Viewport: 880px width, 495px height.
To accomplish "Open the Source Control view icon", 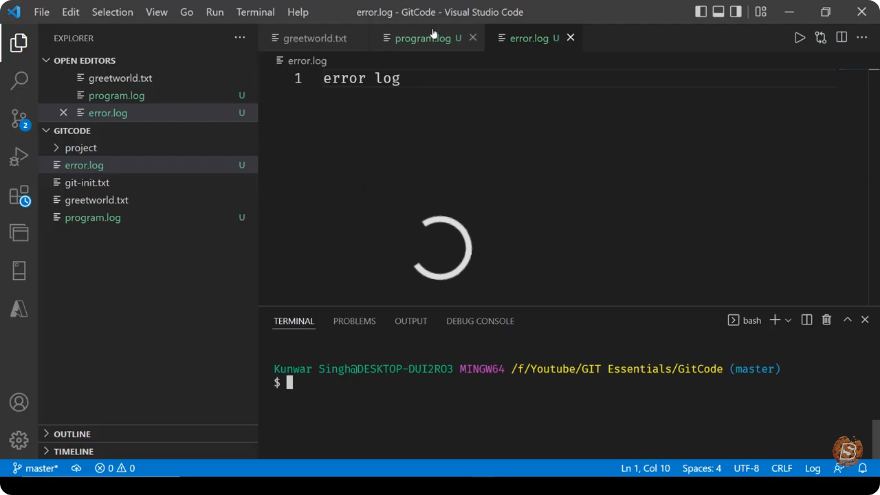I will [x=19, y=119].
